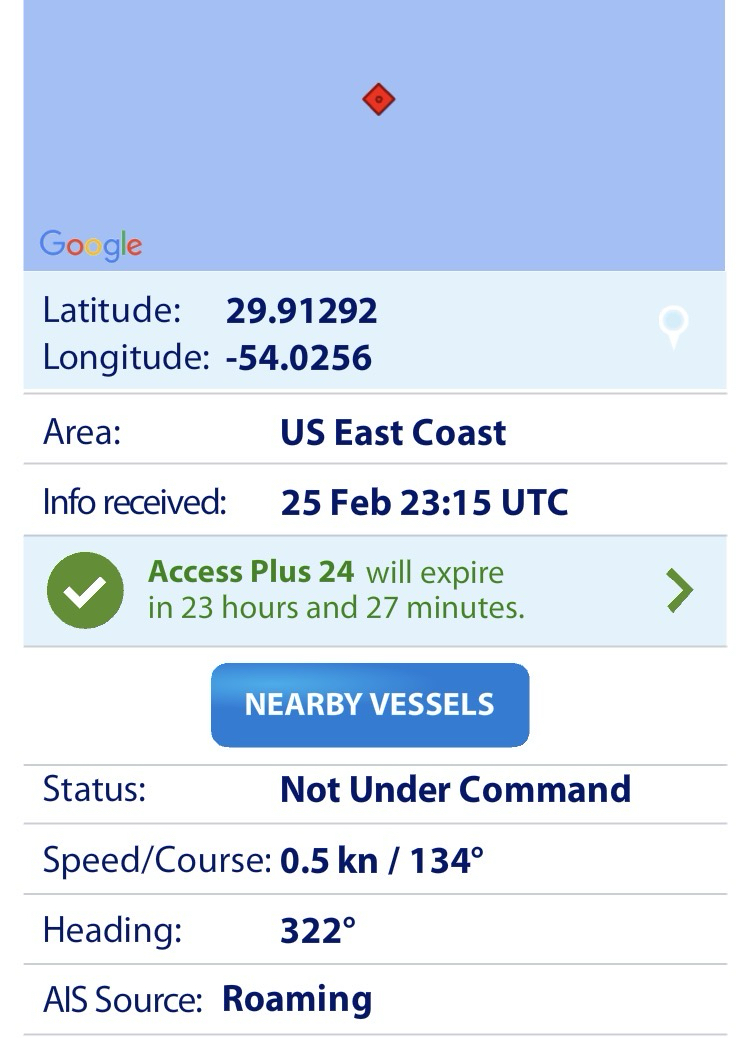Click the Info received label
The image size is (750, 1038).
coord(134,502)
